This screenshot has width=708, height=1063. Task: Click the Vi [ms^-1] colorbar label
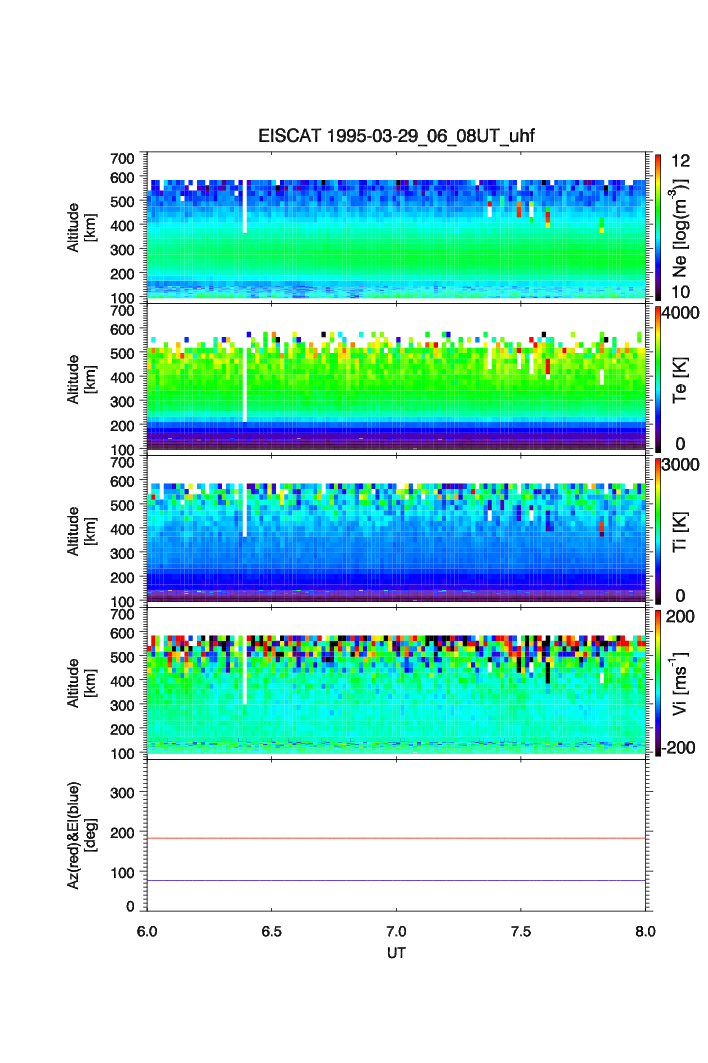pos(682,682)
